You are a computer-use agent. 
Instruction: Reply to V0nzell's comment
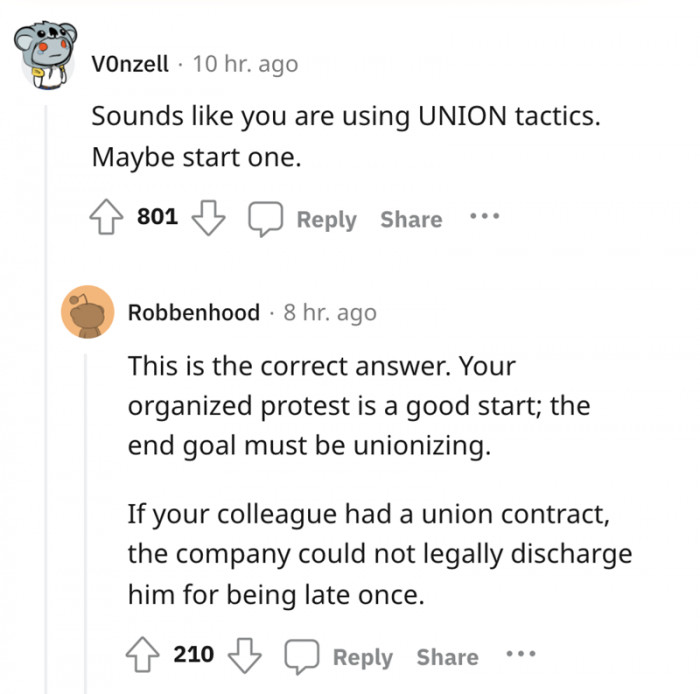click(x=326, y=219)
